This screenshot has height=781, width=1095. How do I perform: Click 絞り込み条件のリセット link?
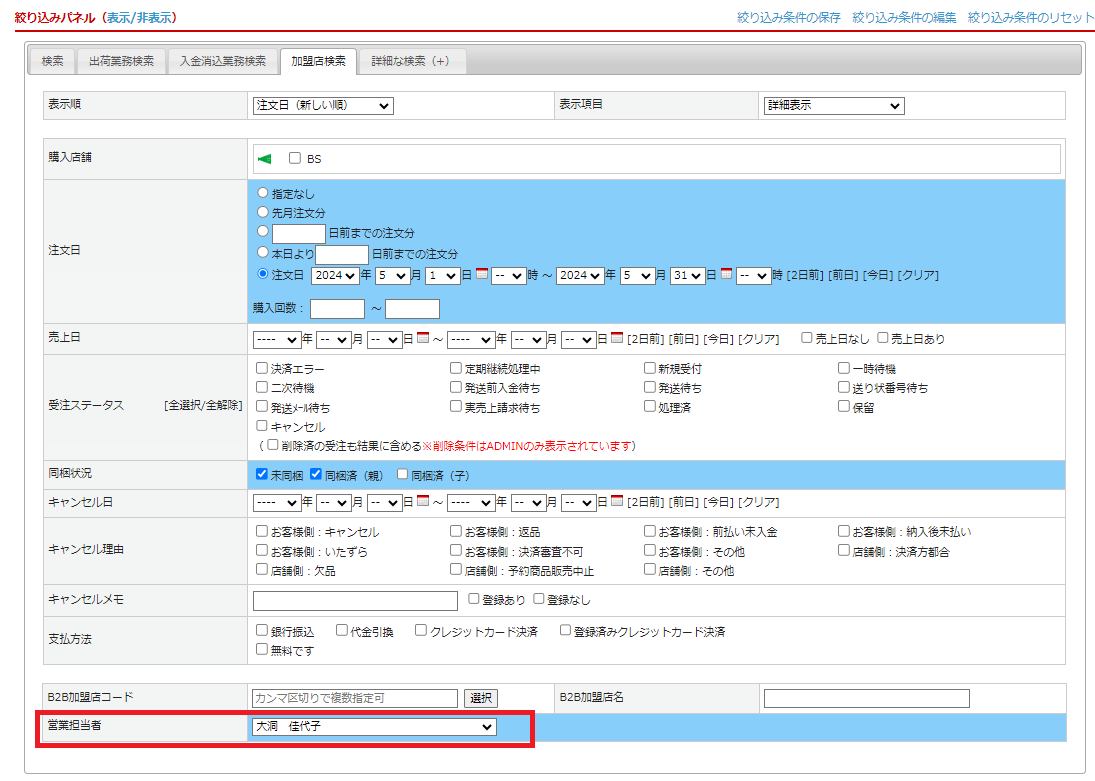click(1030, 18)
